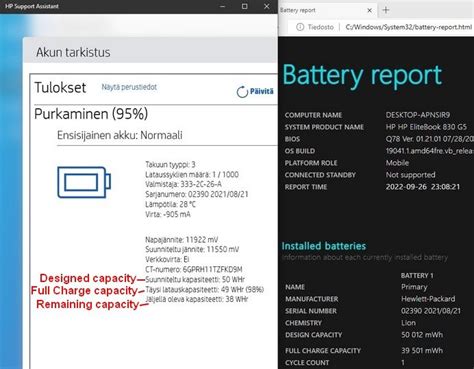Click the CONNECTED STANDBY label

pyautogui.click(x=320, y=175)
